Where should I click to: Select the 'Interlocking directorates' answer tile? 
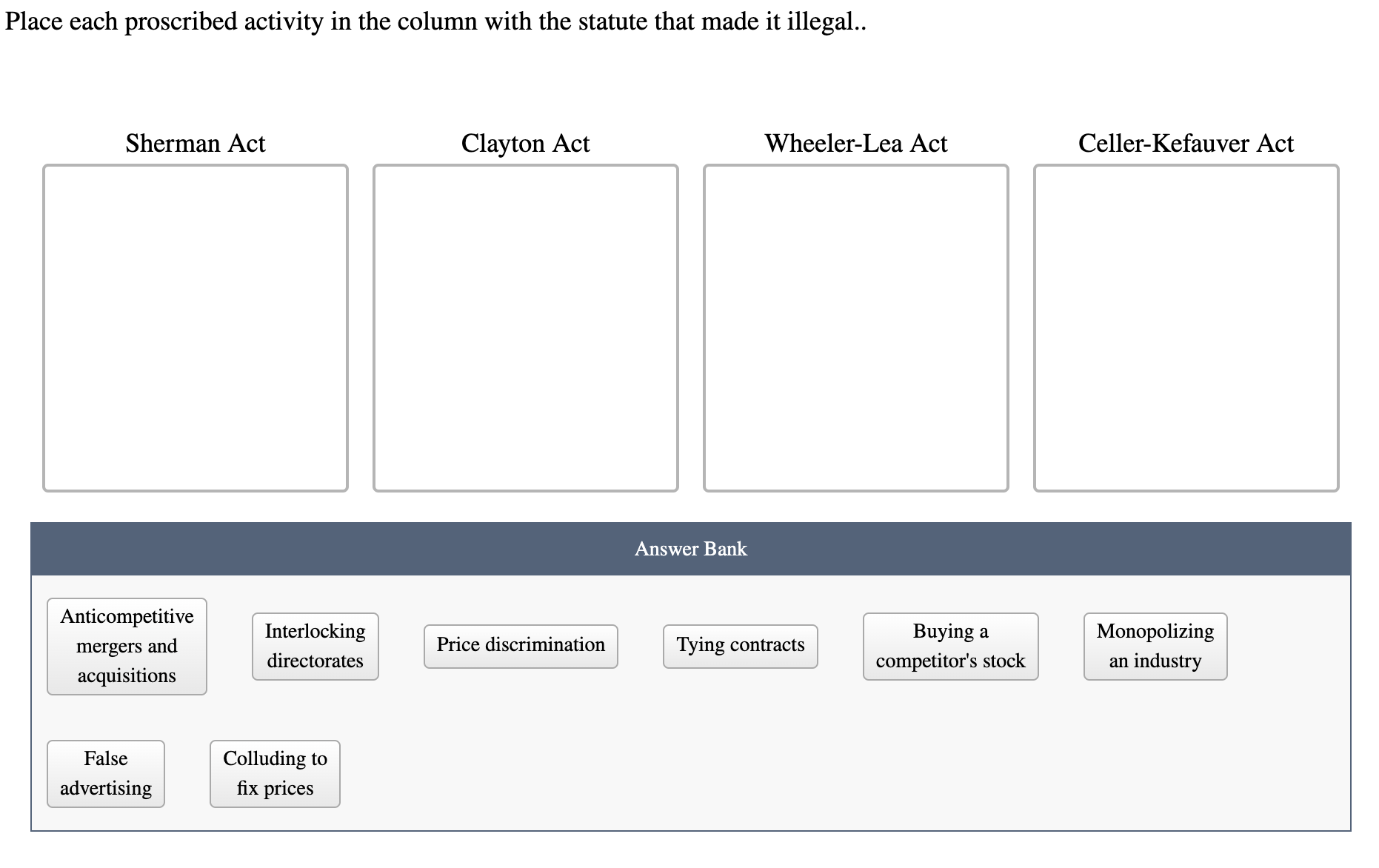(314, 645)
